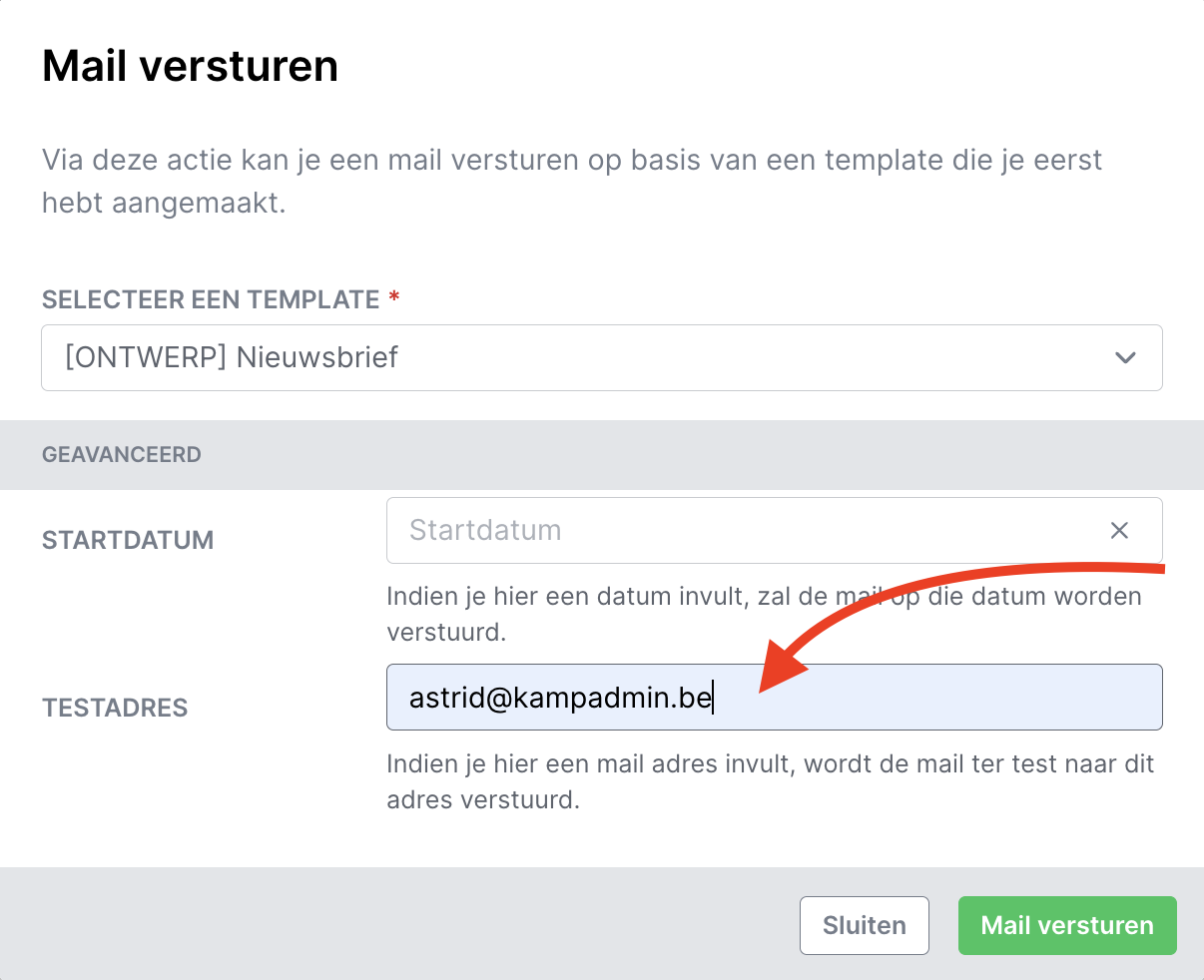Focus the Startdatum date input
This screenshot has height=980, width=1204.
click(x=739, y=530)
